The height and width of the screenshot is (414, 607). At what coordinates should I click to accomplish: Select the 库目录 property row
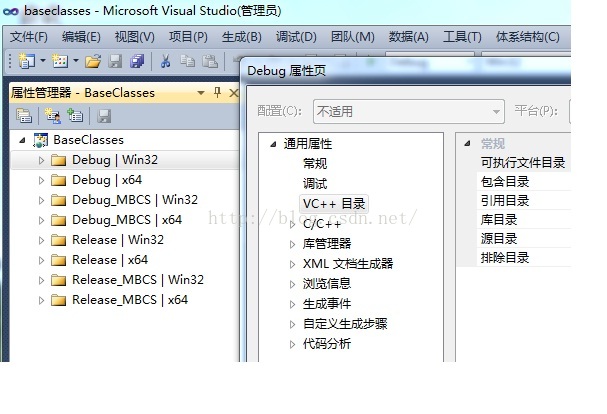[x=523, y=220]
